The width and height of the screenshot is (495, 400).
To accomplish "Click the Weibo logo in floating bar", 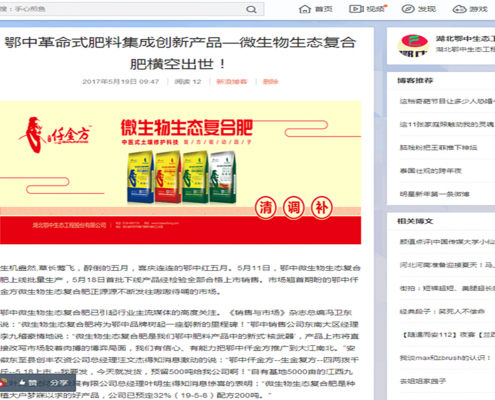I will coord(3,383).
